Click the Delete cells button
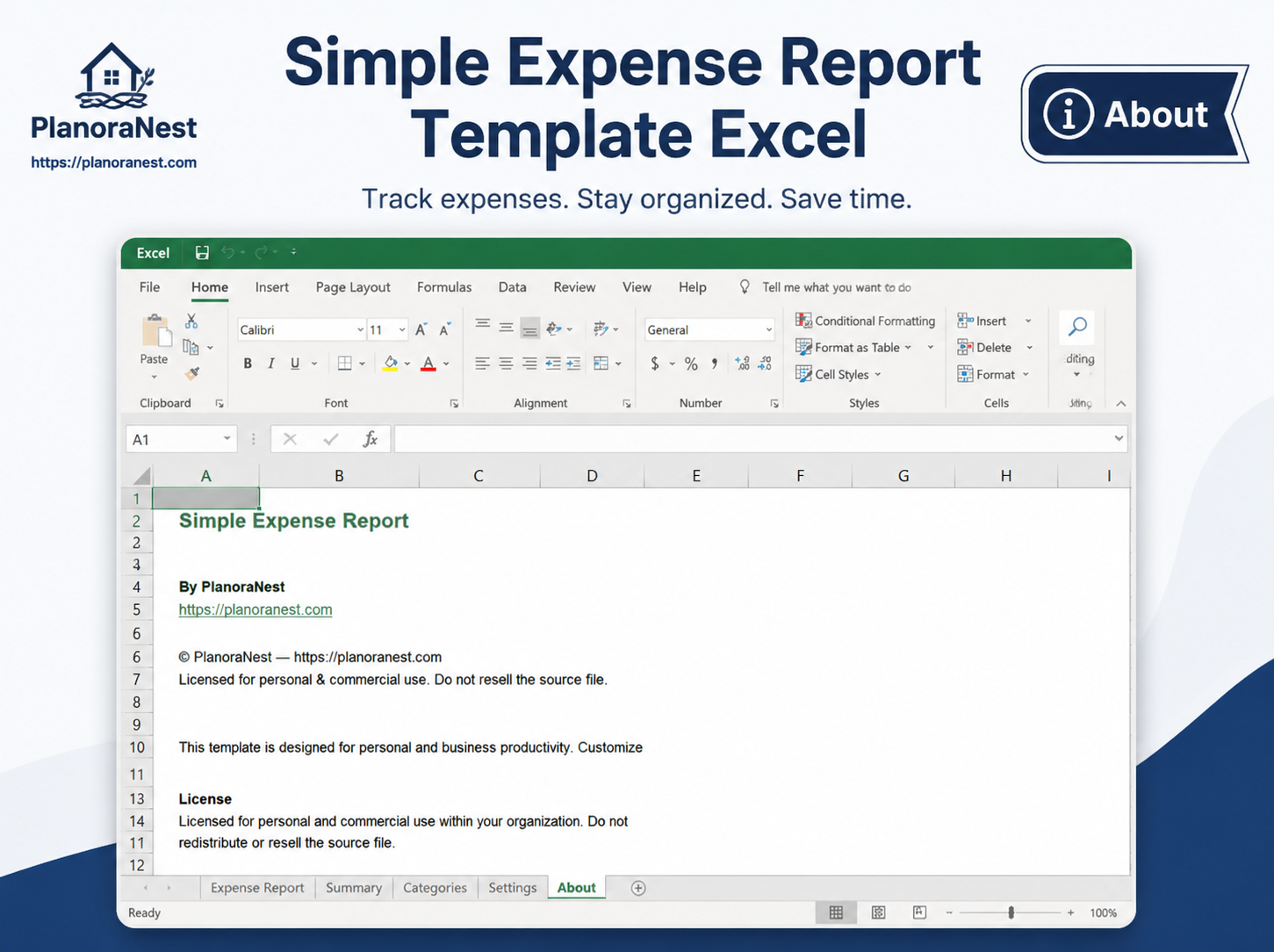The height and width of the screenshot is (952, 1274). 984,347
